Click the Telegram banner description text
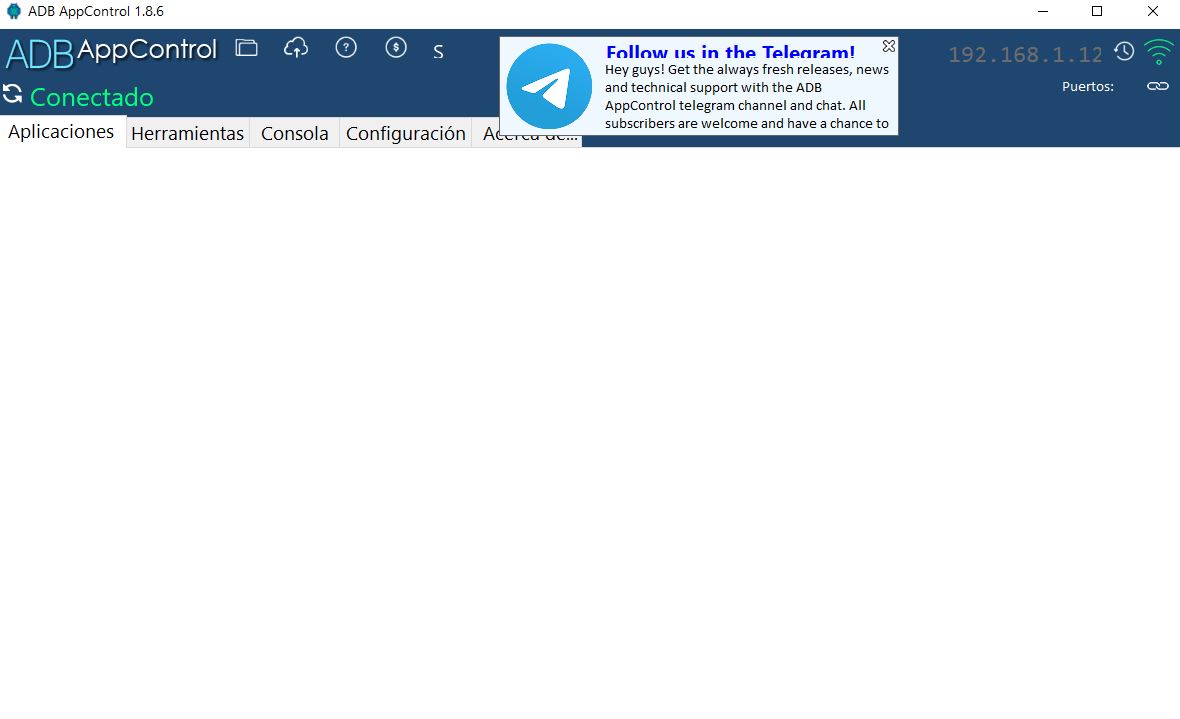1180x719 pixels. pyautogui.click(x=747, y=96)
